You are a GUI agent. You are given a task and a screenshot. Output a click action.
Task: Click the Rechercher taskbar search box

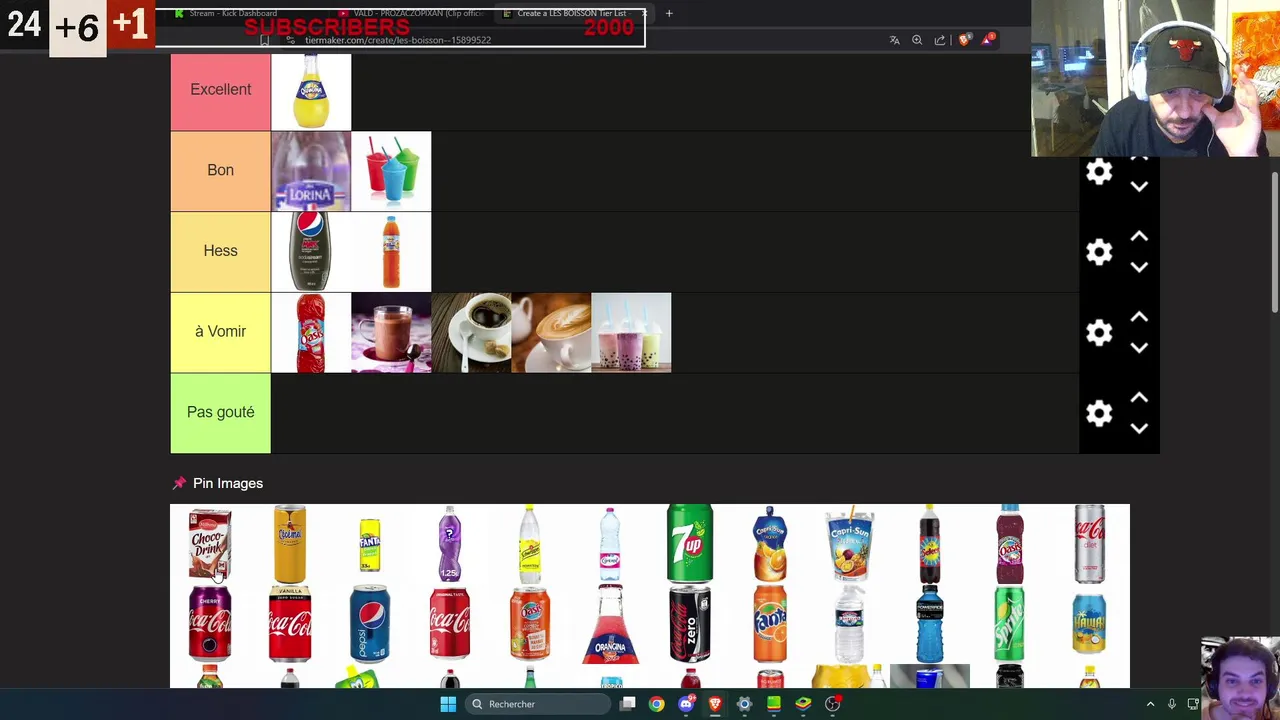(540, 704)
